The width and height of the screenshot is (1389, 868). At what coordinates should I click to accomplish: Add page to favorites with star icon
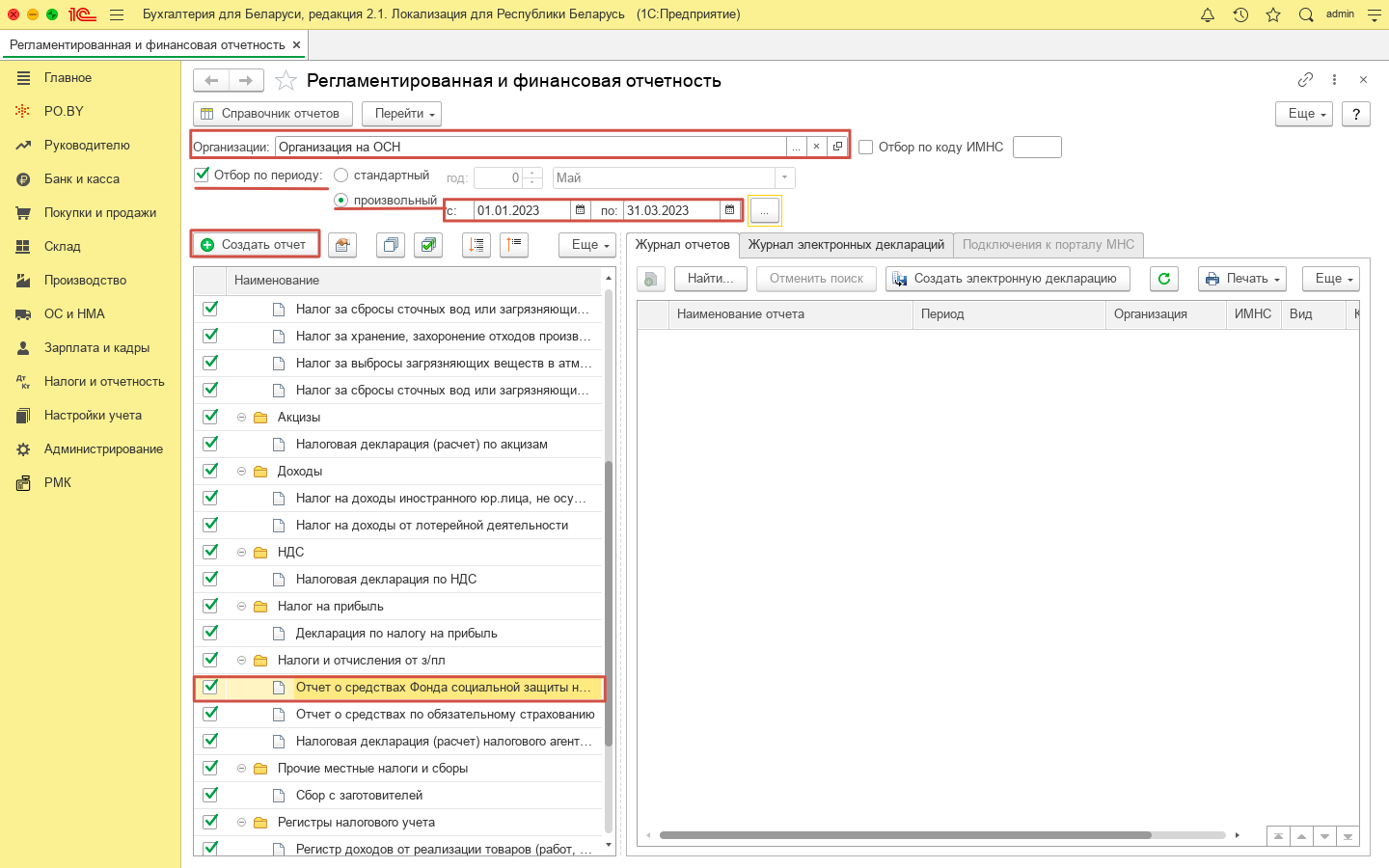(x=286, y=81)
